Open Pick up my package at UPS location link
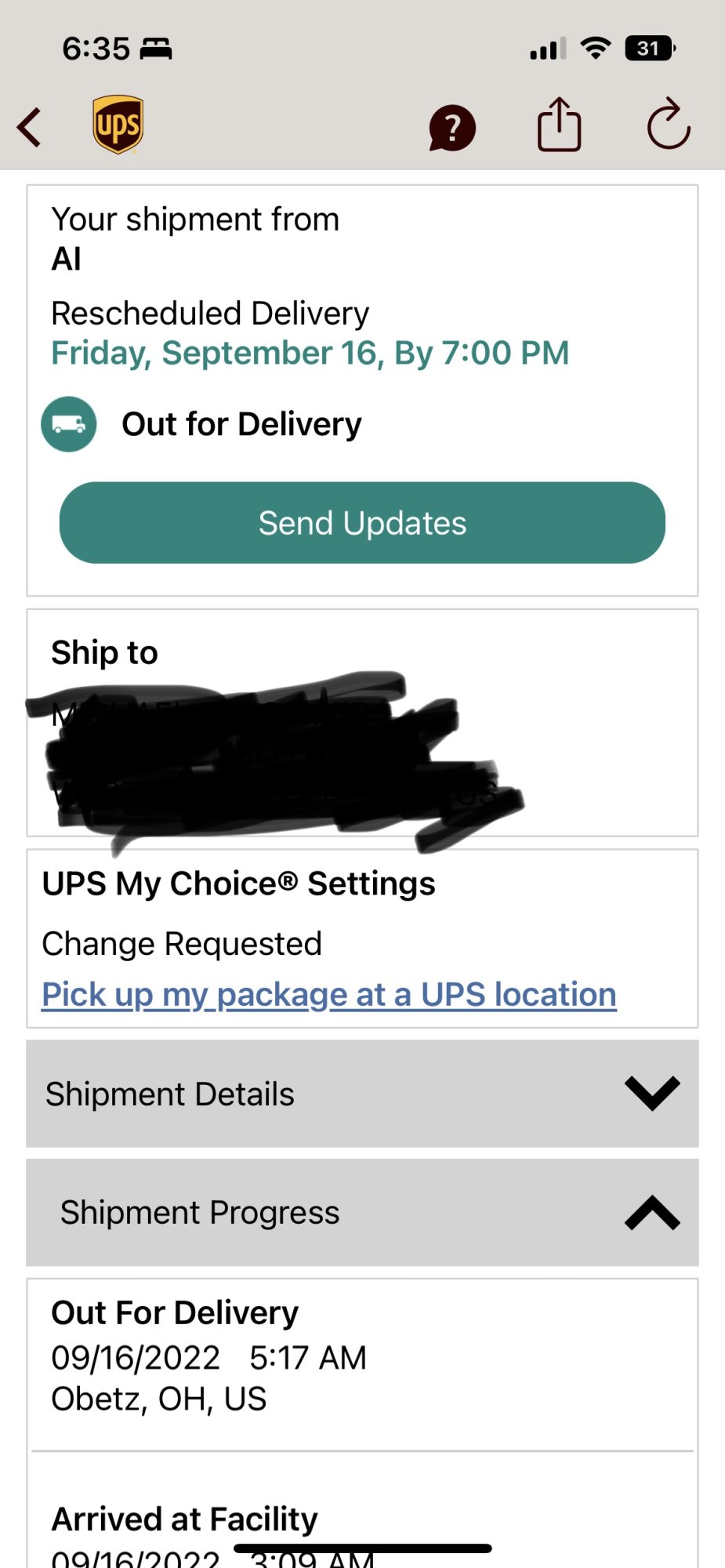Screen dimensions: 725x1568 (329, 994)
